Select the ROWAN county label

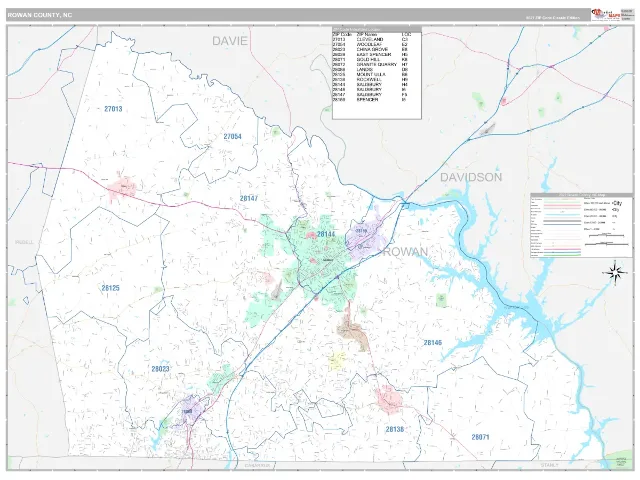[405, 252]
